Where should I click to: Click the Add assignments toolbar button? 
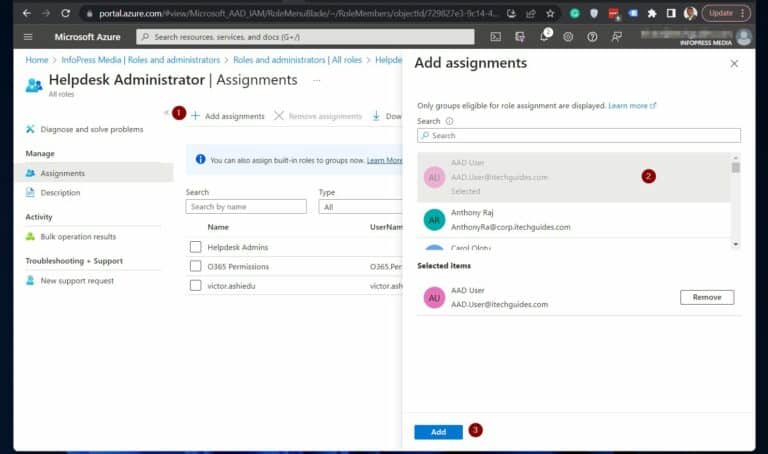click(228, 116)
